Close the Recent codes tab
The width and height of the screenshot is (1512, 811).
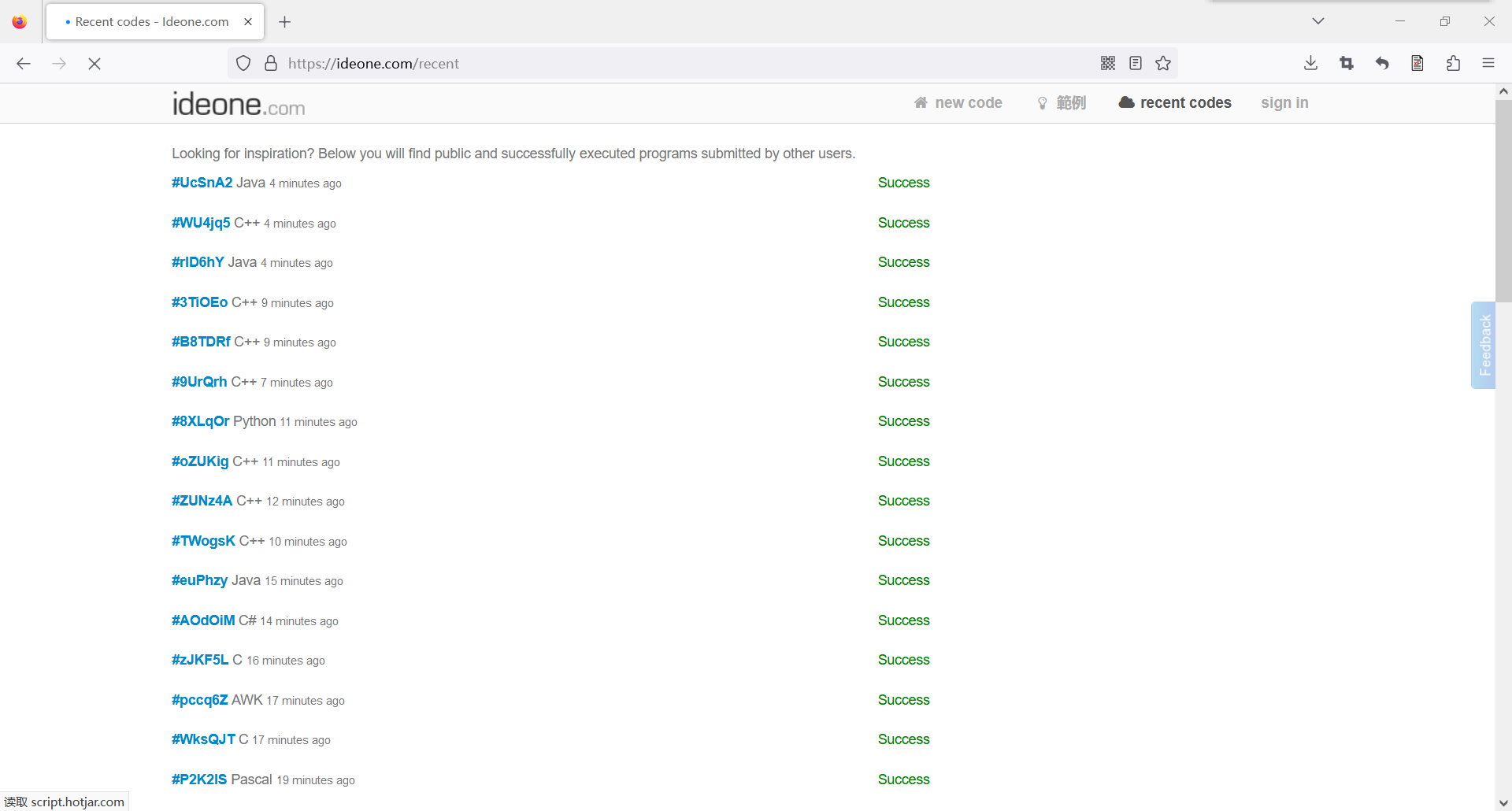point(248,22)
